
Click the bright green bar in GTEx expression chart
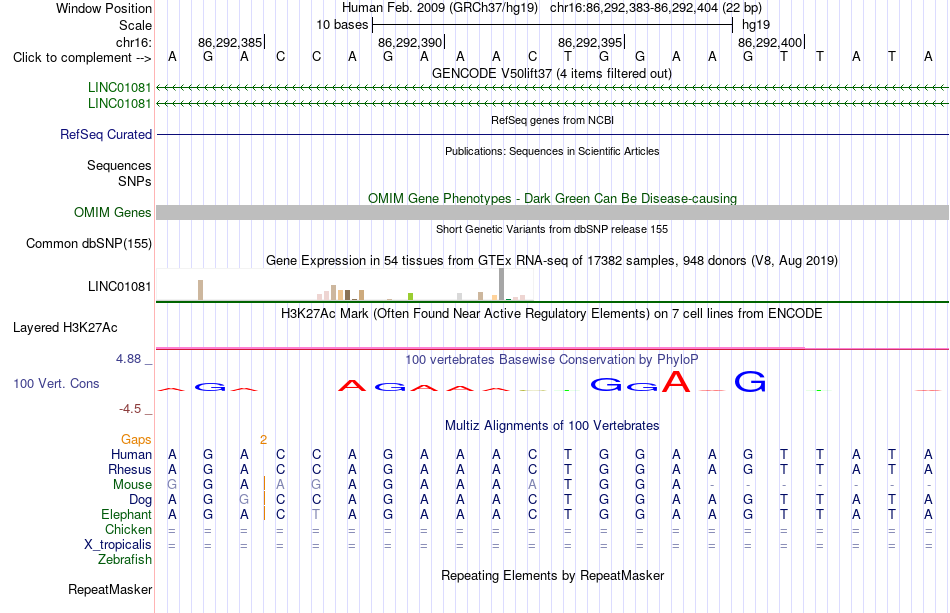[411, 296]
